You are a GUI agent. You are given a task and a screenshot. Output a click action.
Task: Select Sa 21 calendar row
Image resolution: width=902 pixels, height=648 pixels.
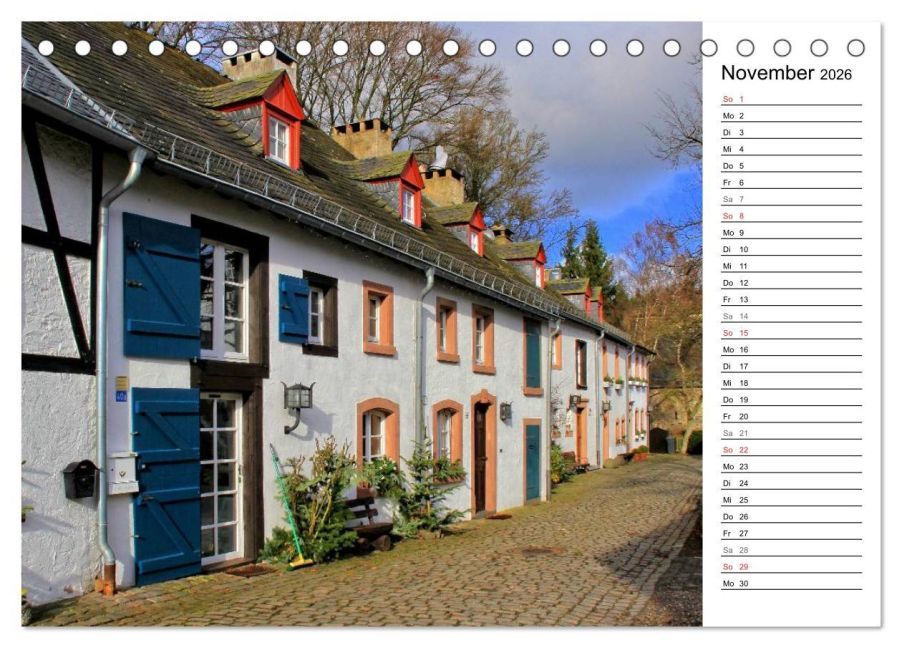(792, 433)
